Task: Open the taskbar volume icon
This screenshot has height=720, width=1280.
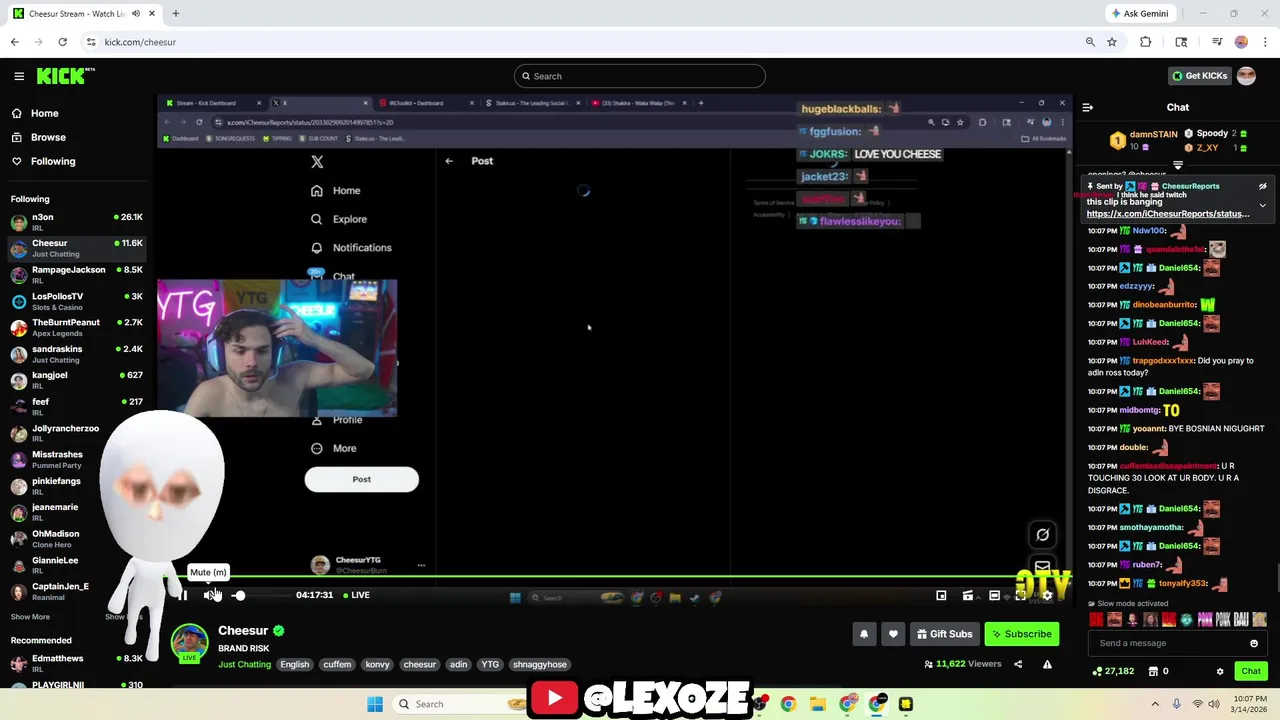Action: (x=1214, y=704)
